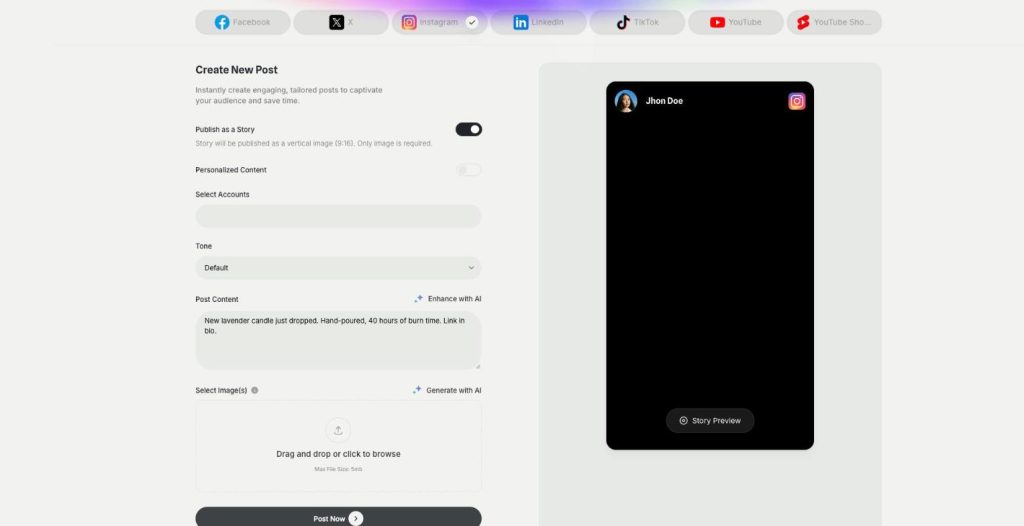Image resolution: width=1024 pixels, height=526 pixels.
Task: Select the YouTube Shorts platform tab
Action: (834, 22)
